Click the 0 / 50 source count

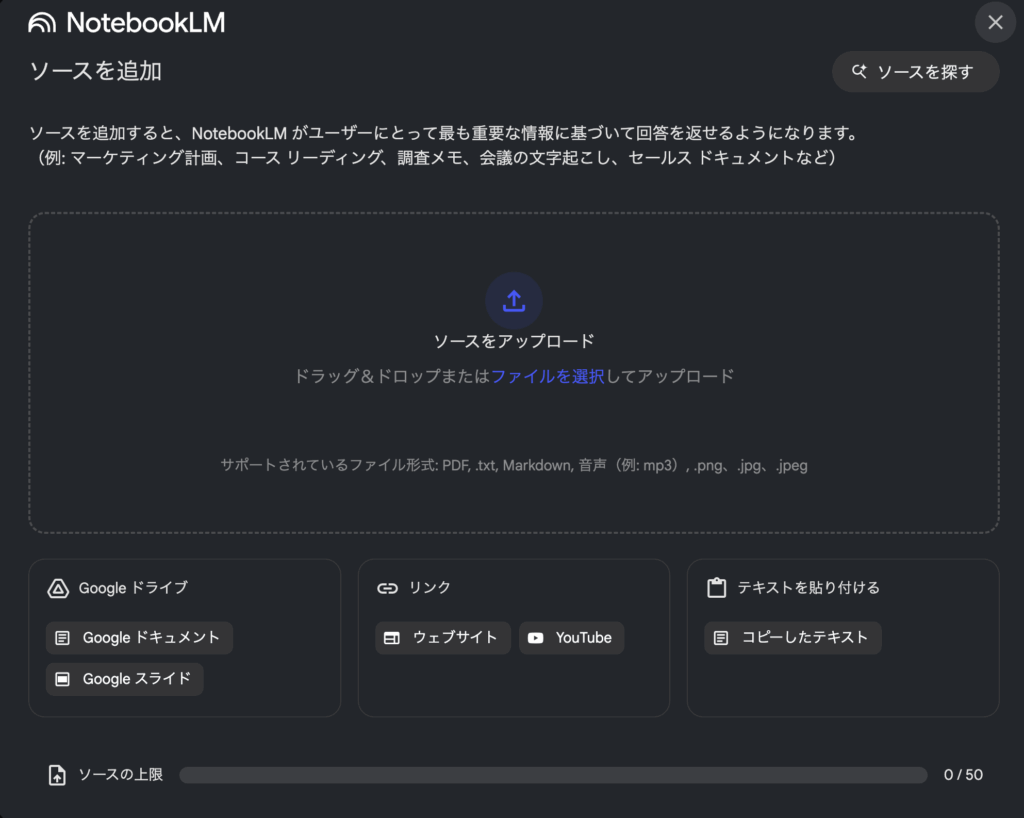coord(963,775)
